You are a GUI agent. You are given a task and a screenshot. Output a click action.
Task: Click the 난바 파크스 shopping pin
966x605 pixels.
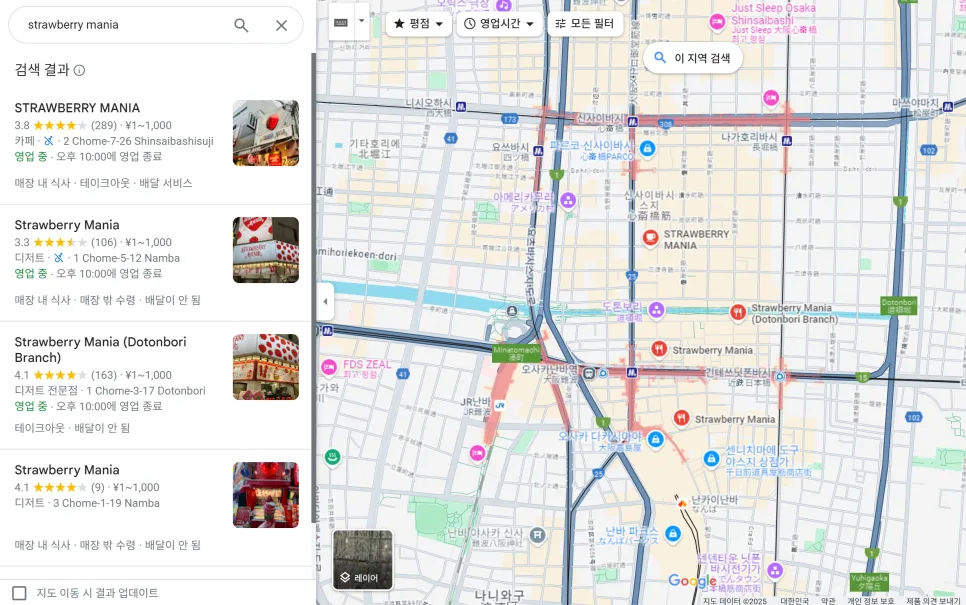pyautogui.click(x=673, y=534)
